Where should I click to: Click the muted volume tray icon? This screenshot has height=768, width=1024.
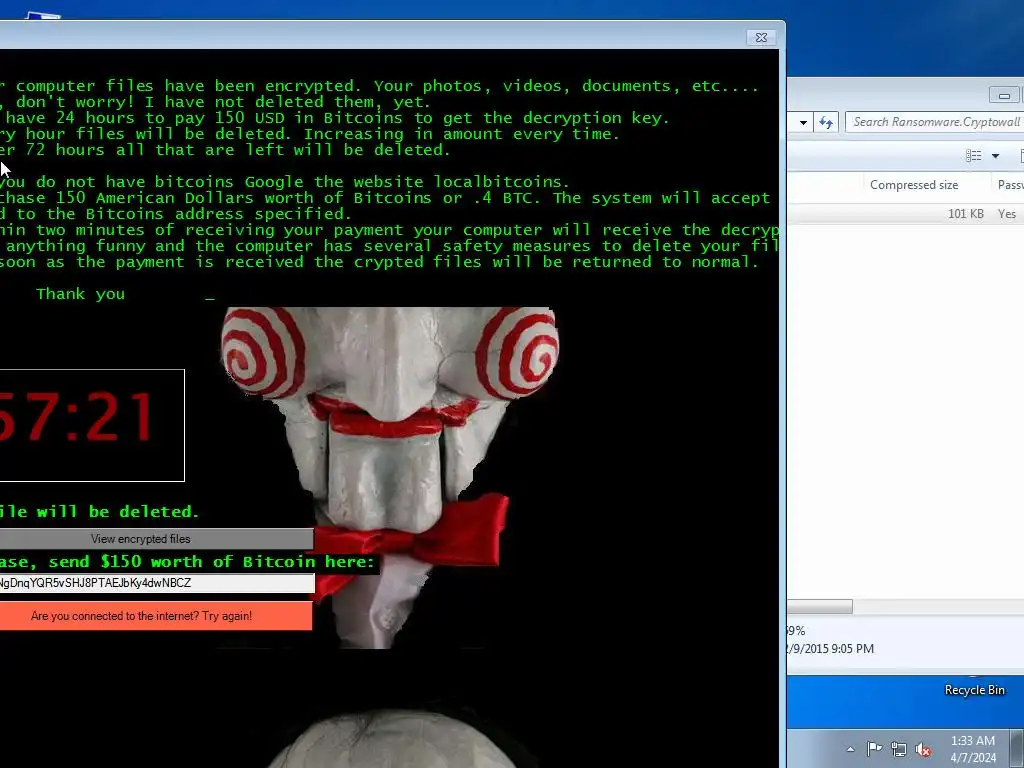click(x=923, y=750)
